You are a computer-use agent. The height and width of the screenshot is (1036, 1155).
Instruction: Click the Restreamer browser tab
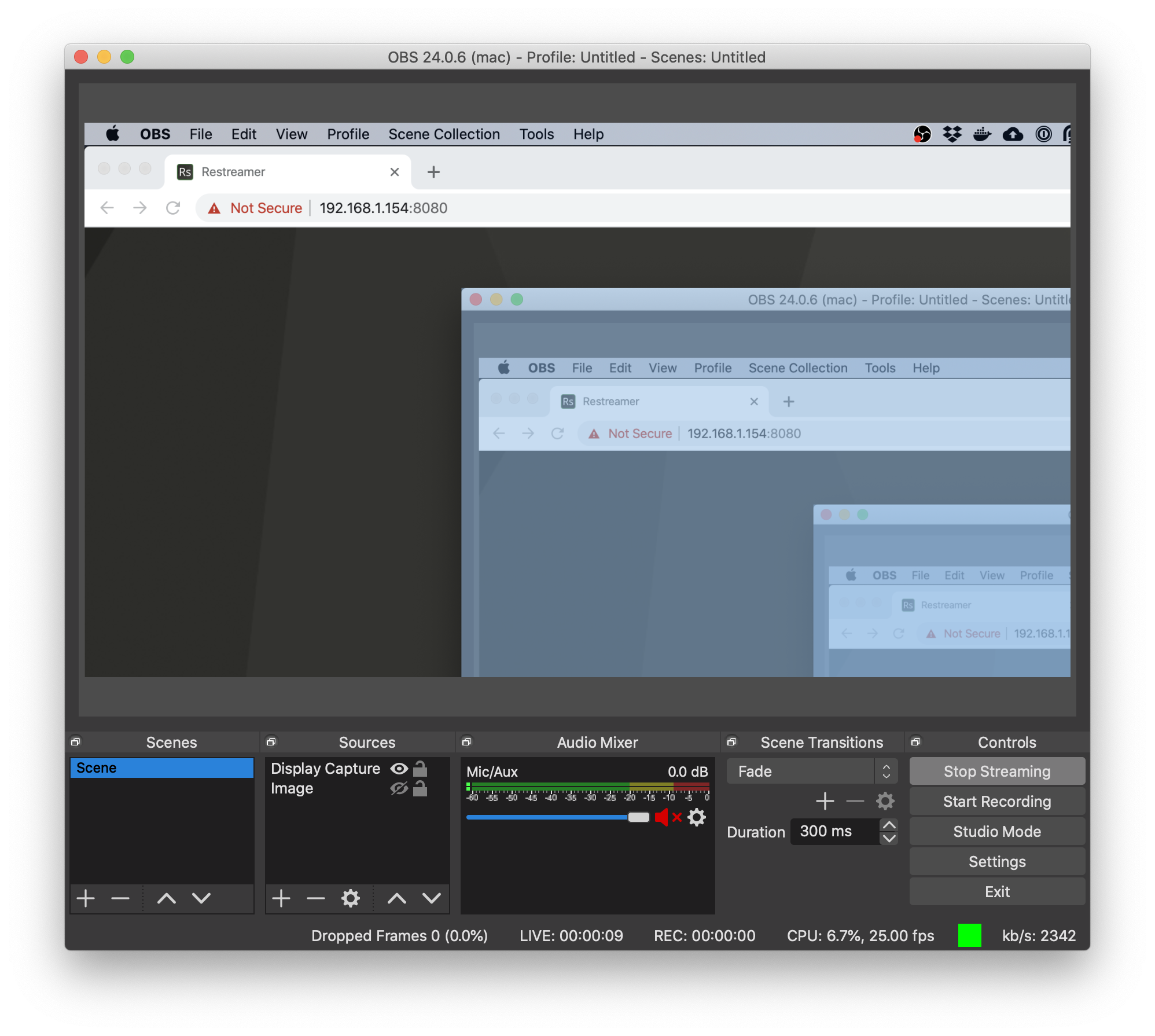[280, 170]
